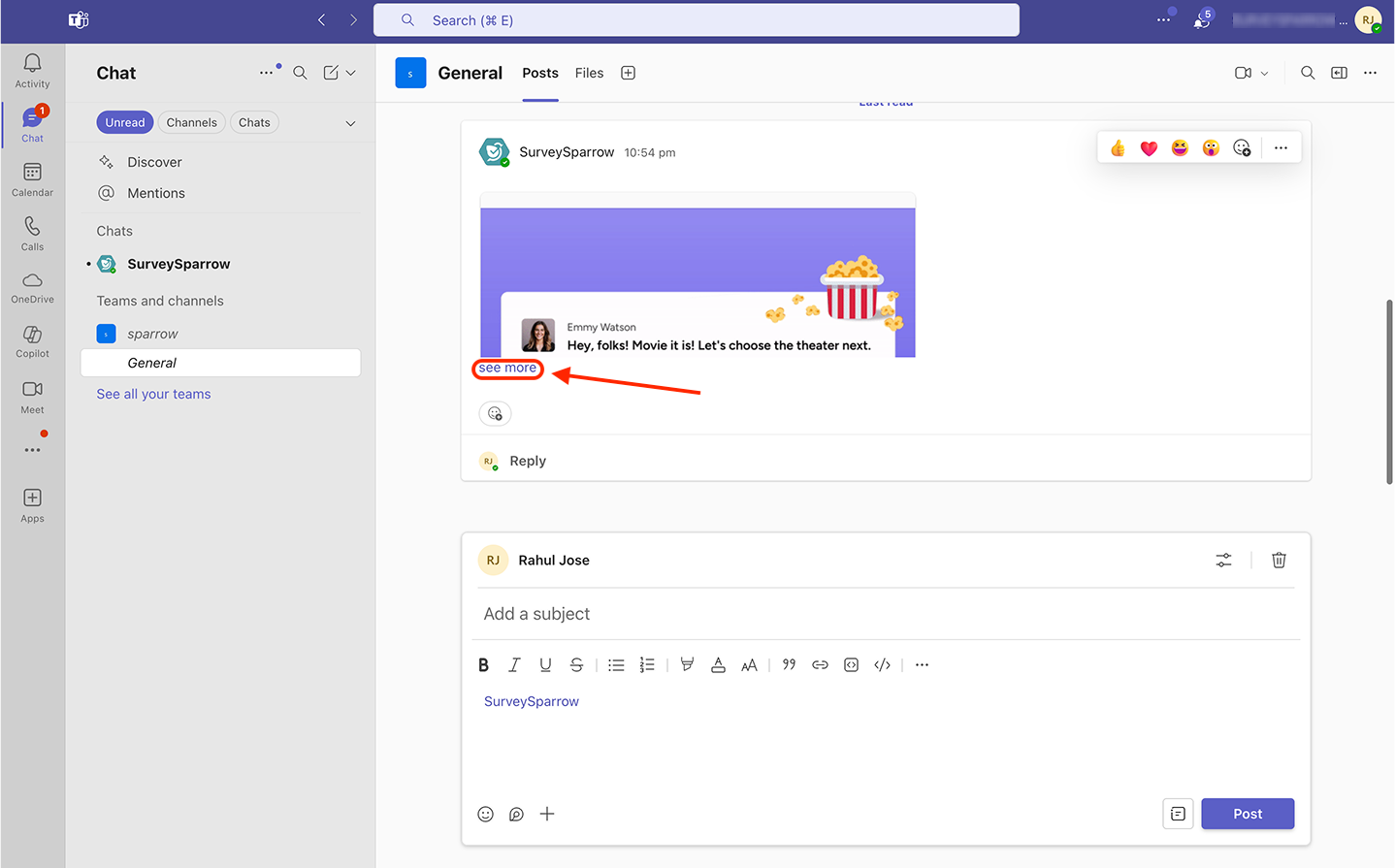Image resolution: width=1395 pixels, height=868 pixels.
Task: Toggle bold formatting in compose box
Action: pyautogui.click(x=483, y=665)
